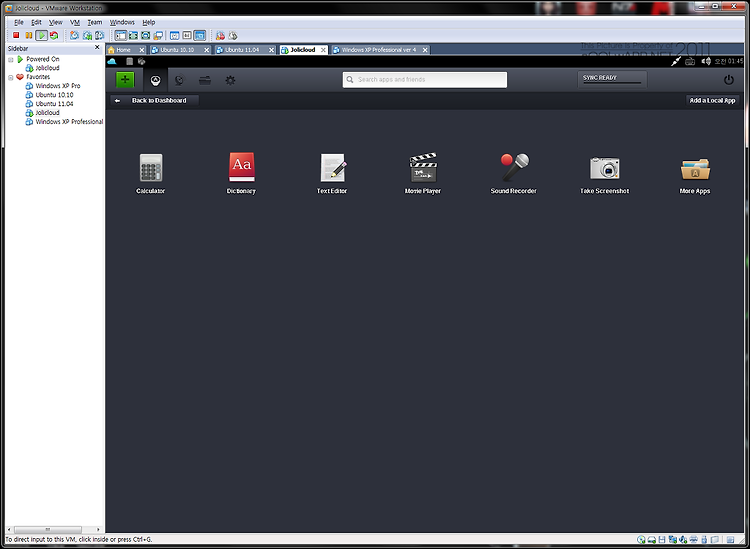Launch the Calculator app
This screenshot has height=549, width=750.
pos(151,174)
